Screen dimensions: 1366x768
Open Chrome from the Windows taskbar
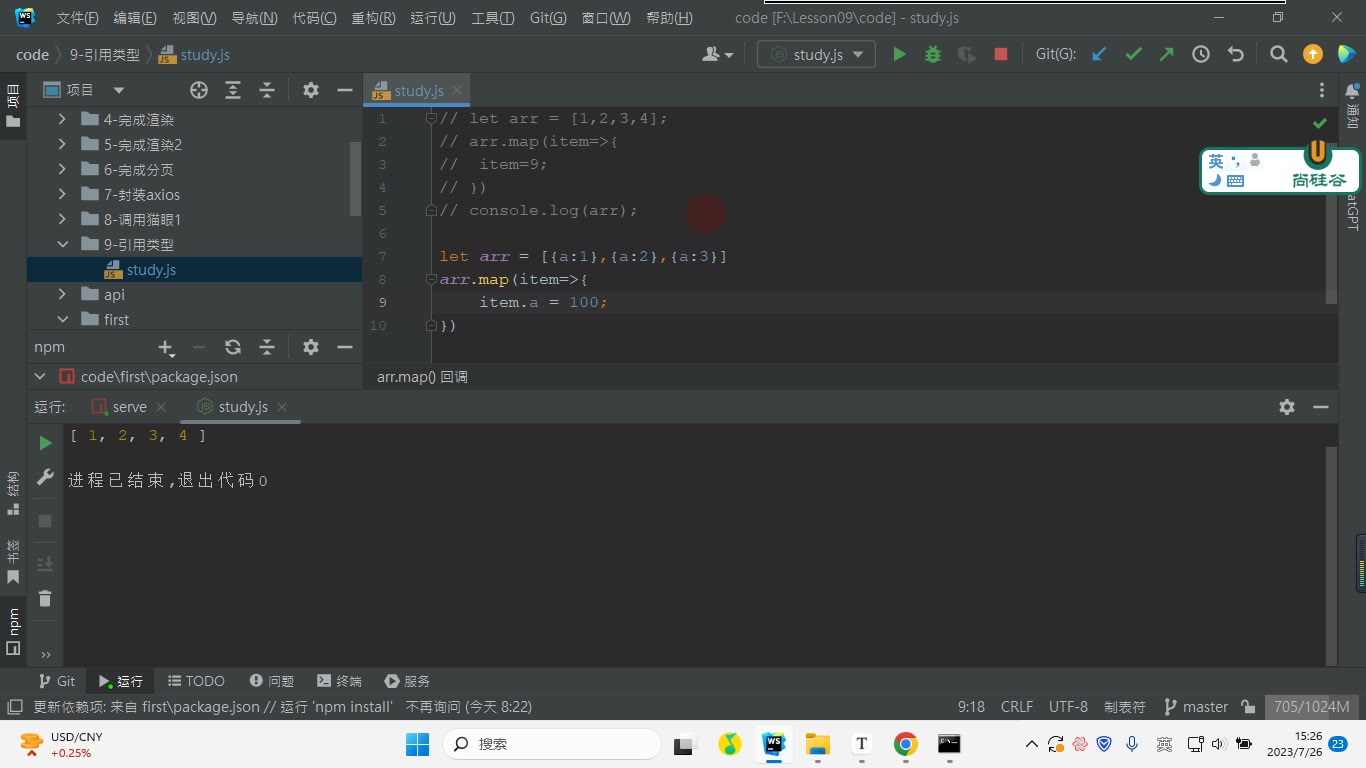[x=905, y=744]
